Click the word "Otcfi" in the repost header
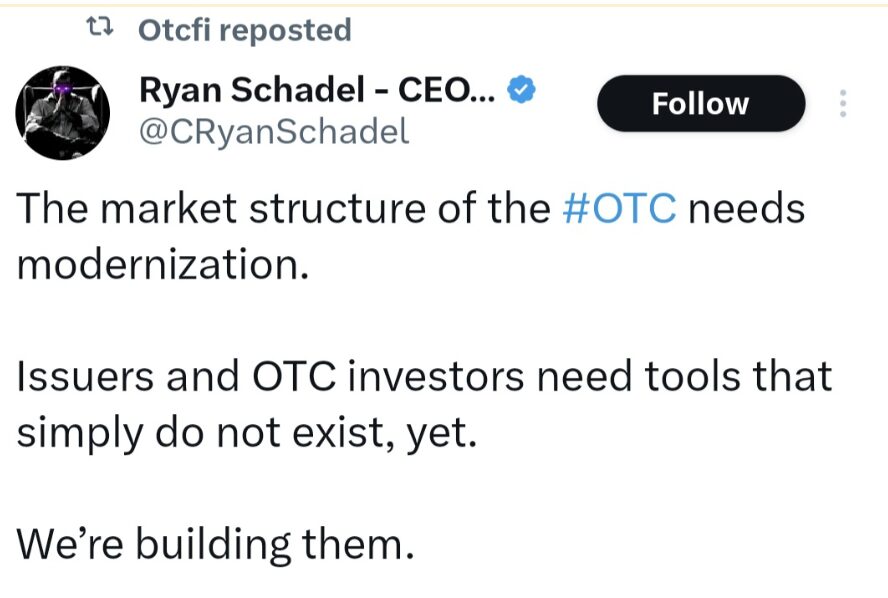The image size is (888, 598). tap(173, 31)
